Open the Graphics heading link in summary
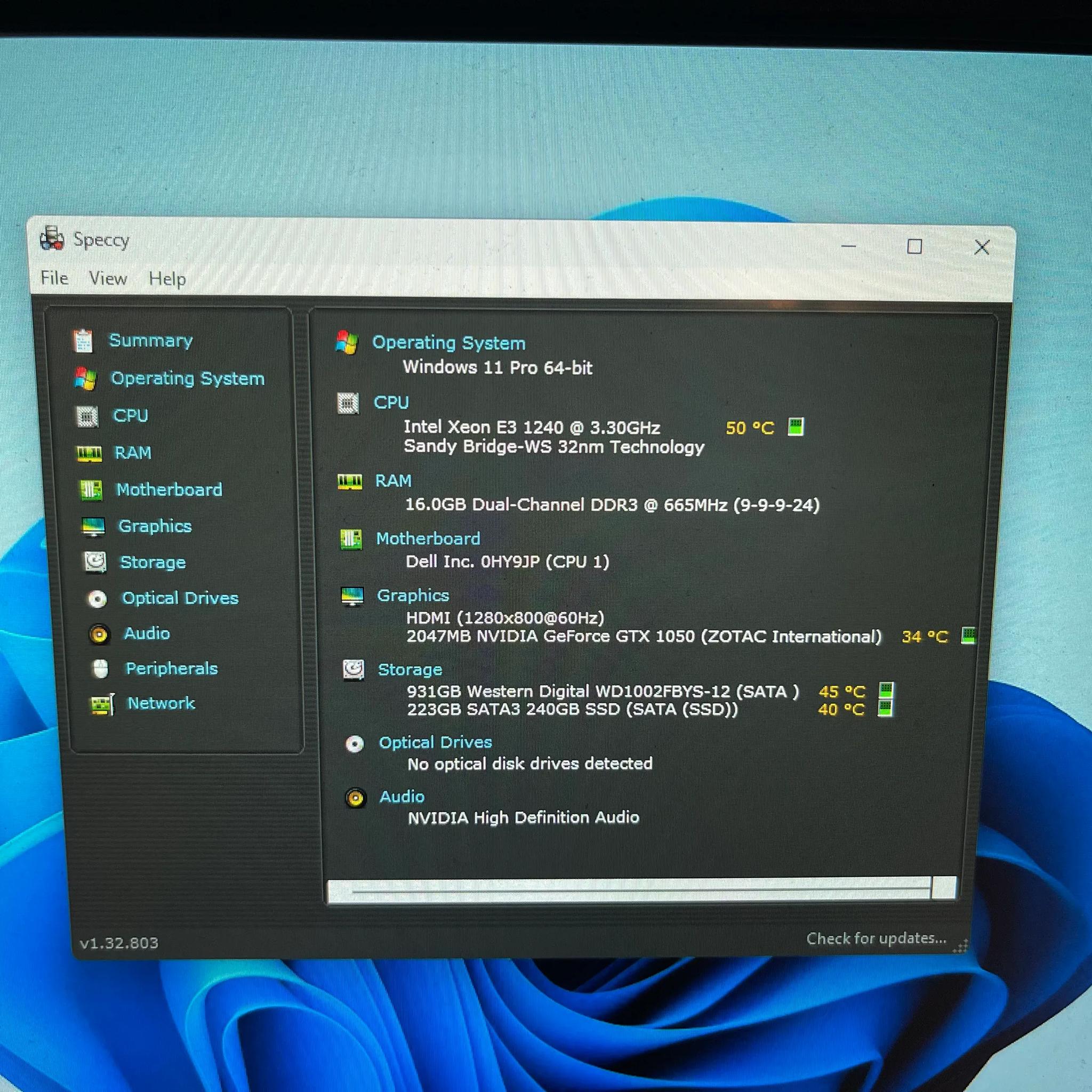The width and height of the screenshot is (1092, 1092). coord(413,596)
